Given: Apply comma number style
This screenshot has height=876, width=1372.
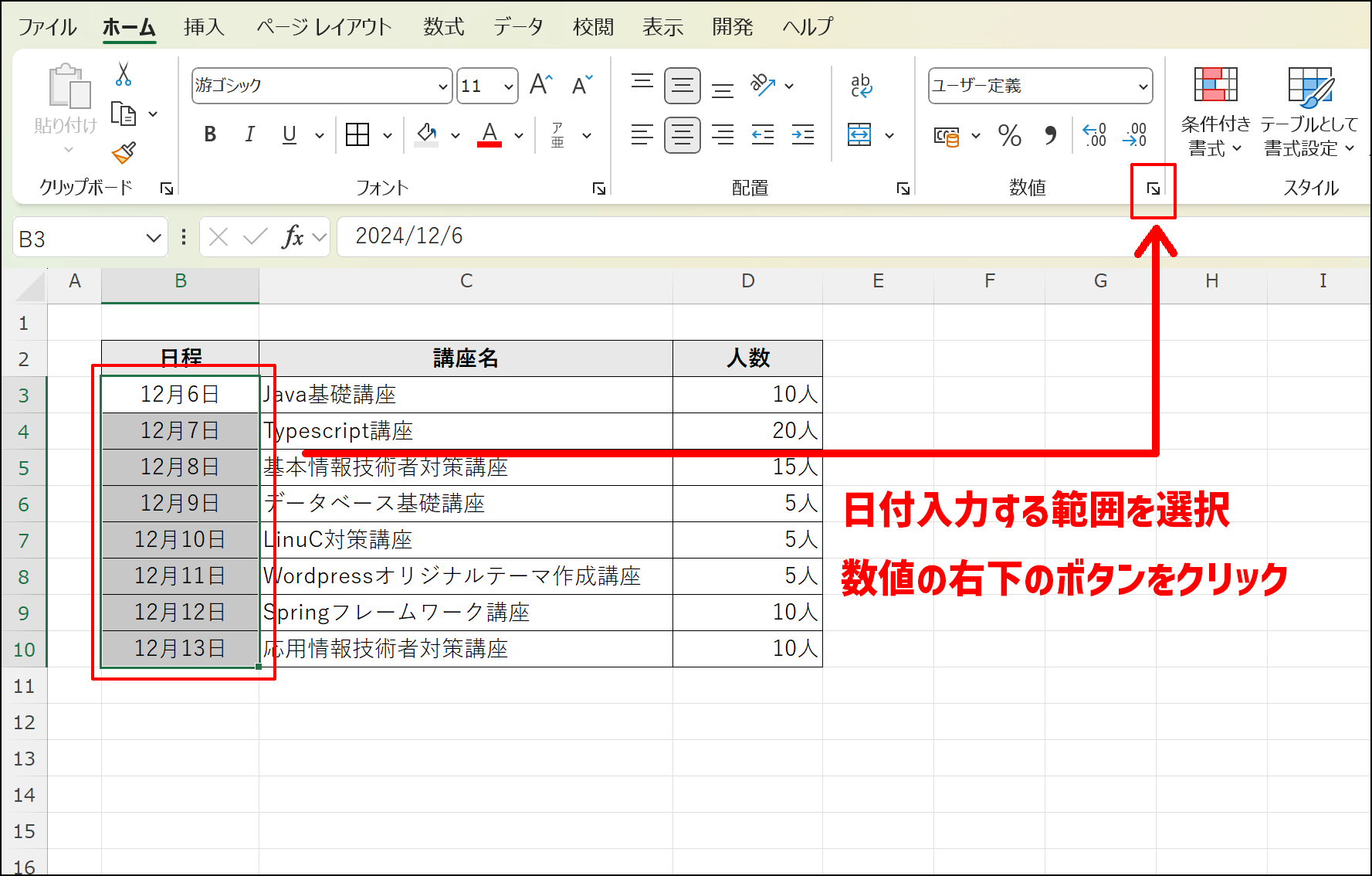Looking at the screenshot, I should pyautogui.click(x=1049, y=136).
